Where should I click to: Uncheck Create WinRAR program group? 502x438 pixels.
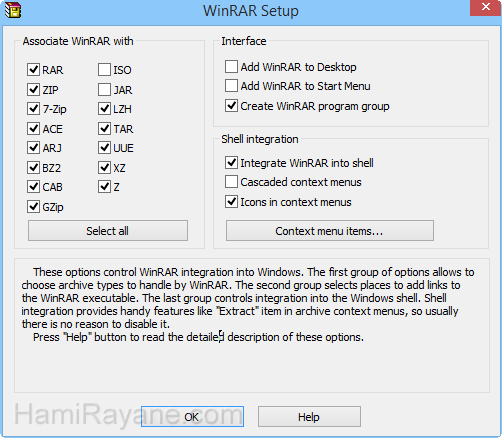231,106
